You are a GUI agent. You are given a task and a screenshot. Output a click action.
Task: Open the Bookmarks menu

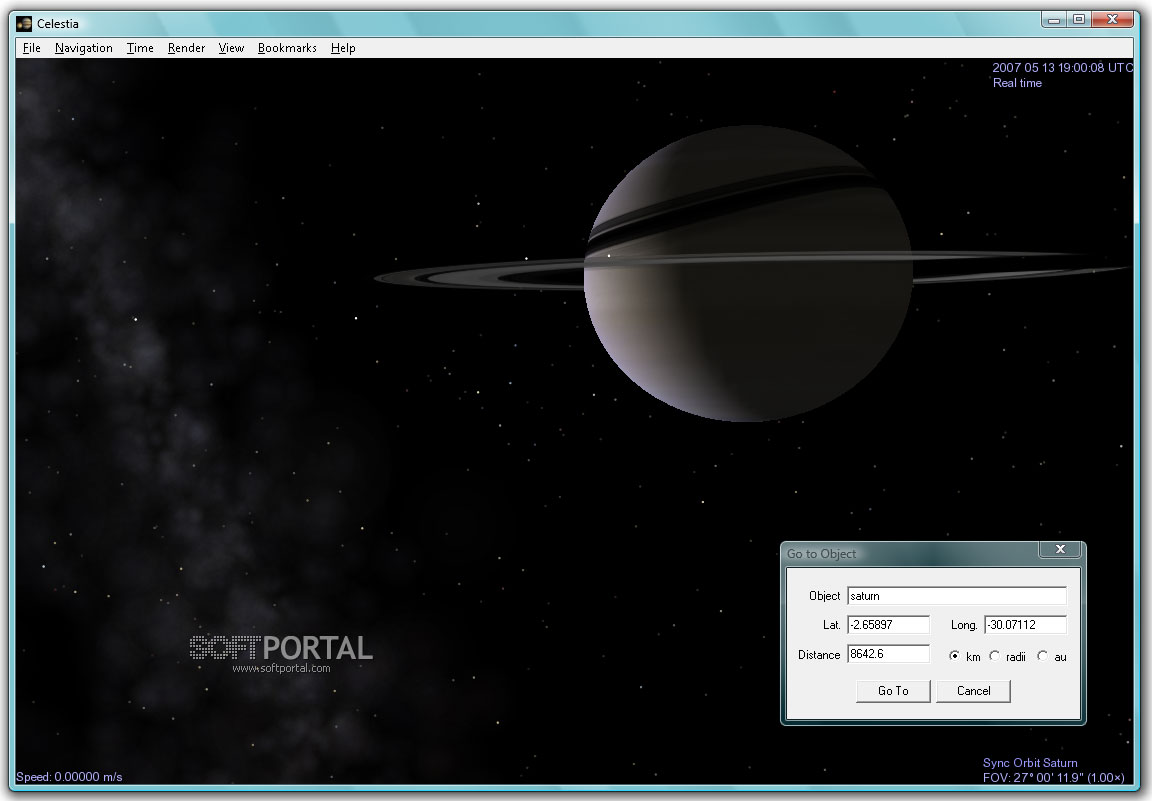pos(287,48)
